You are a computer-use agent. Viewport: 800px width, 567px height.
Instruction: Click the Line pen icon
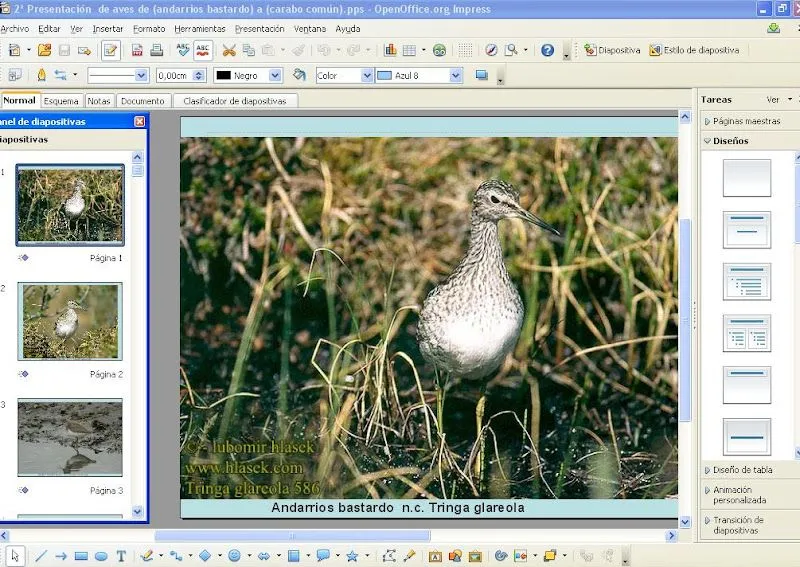tap(41, 75)
